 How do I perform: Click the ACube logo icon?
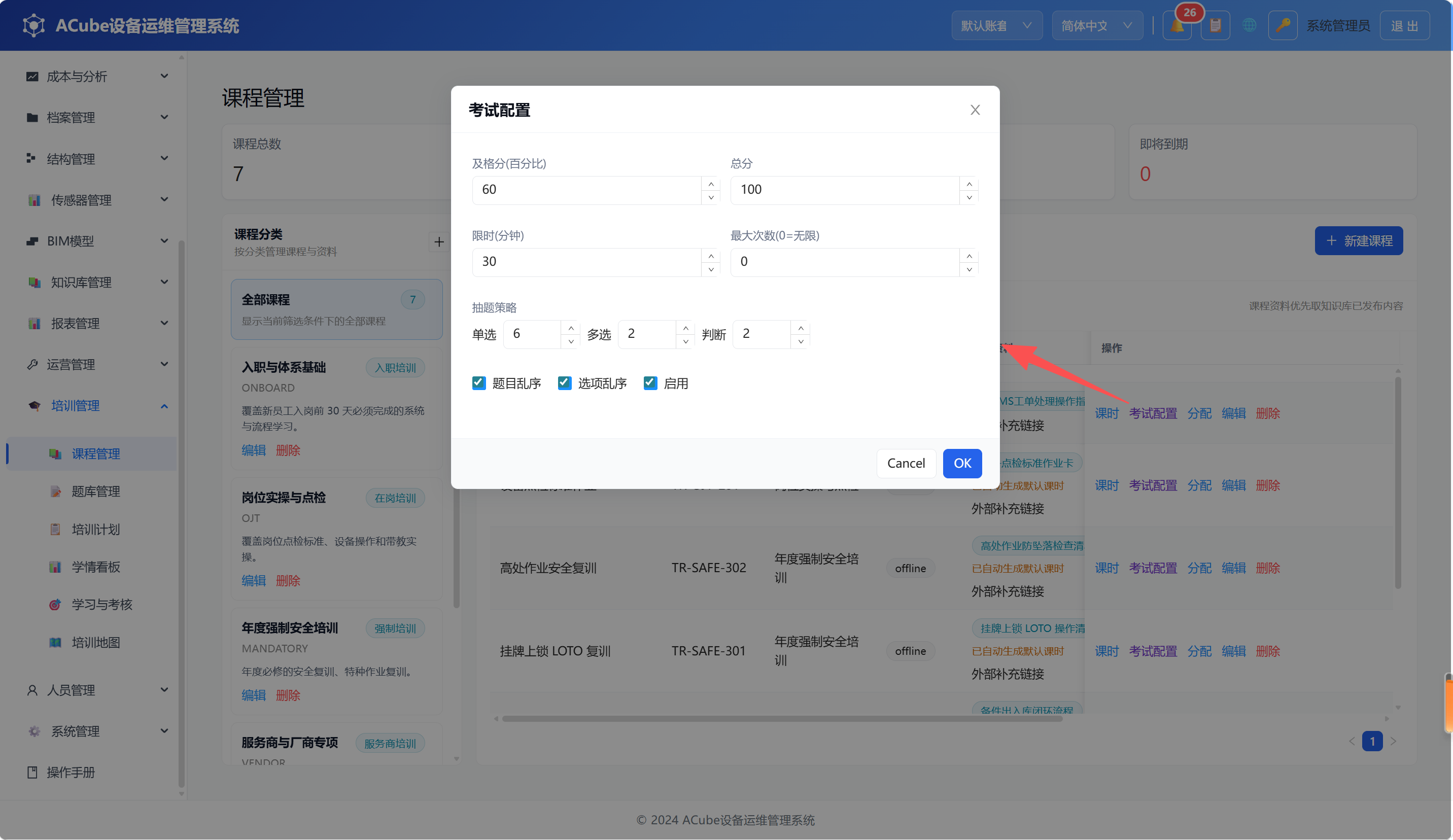click(x=33, y=25)
